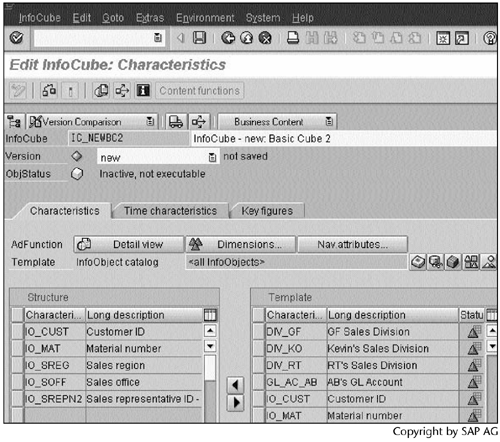Open the Version 'new' dropdown
This screenshot has height=442, width=500.
tap(212, 157)
